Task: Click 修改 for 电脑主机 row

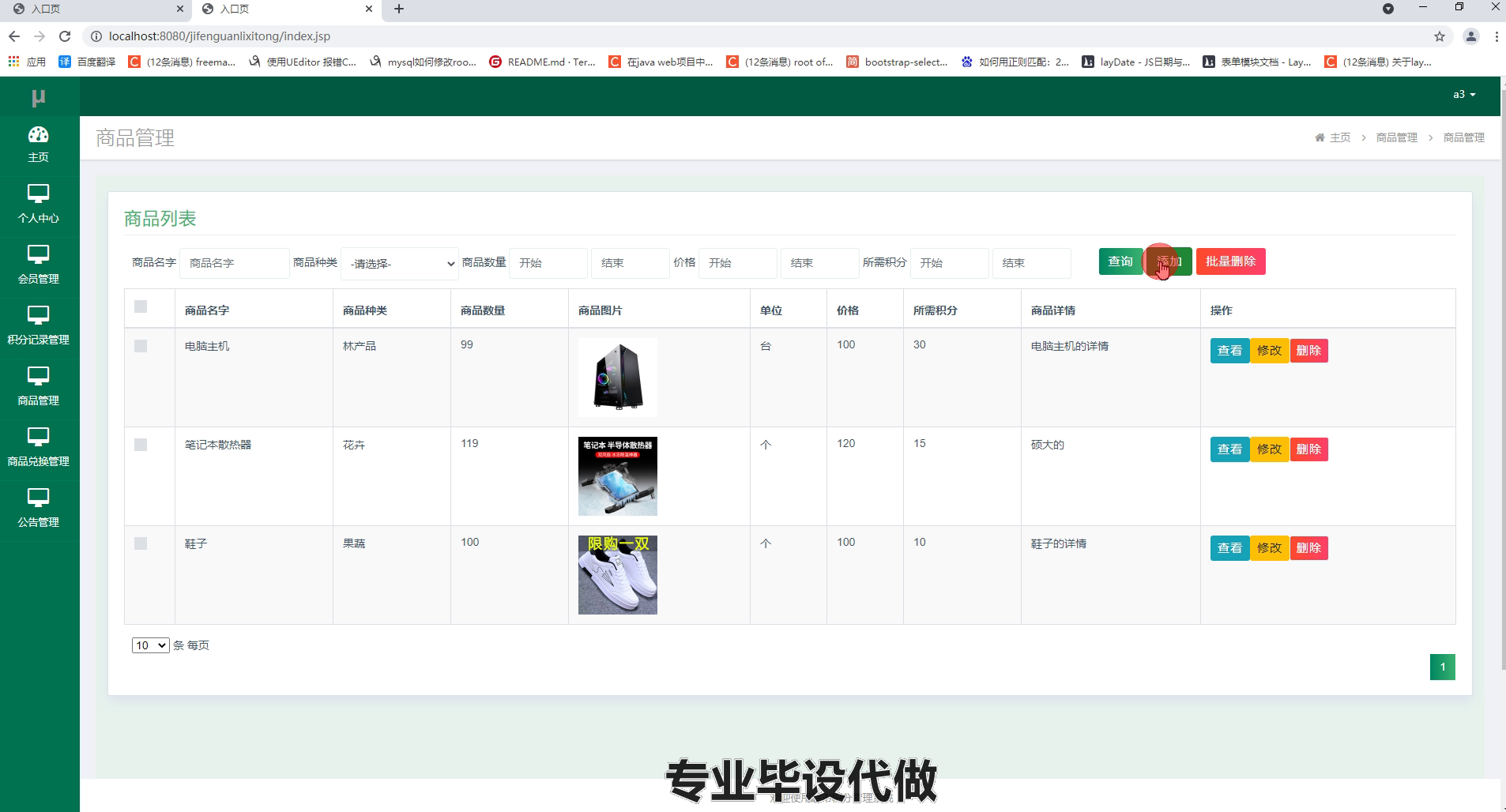Action: [x=1269, y=351]
